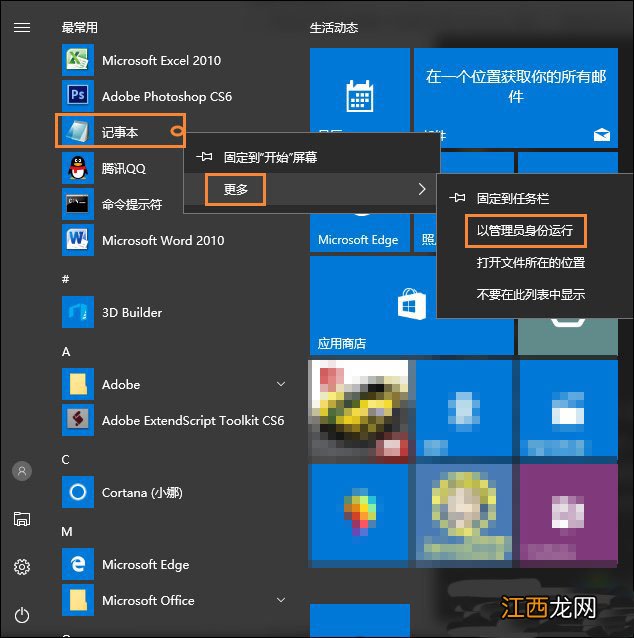Click the Microsoft Office folder icon
634x638 pixels.
point(78,600)
